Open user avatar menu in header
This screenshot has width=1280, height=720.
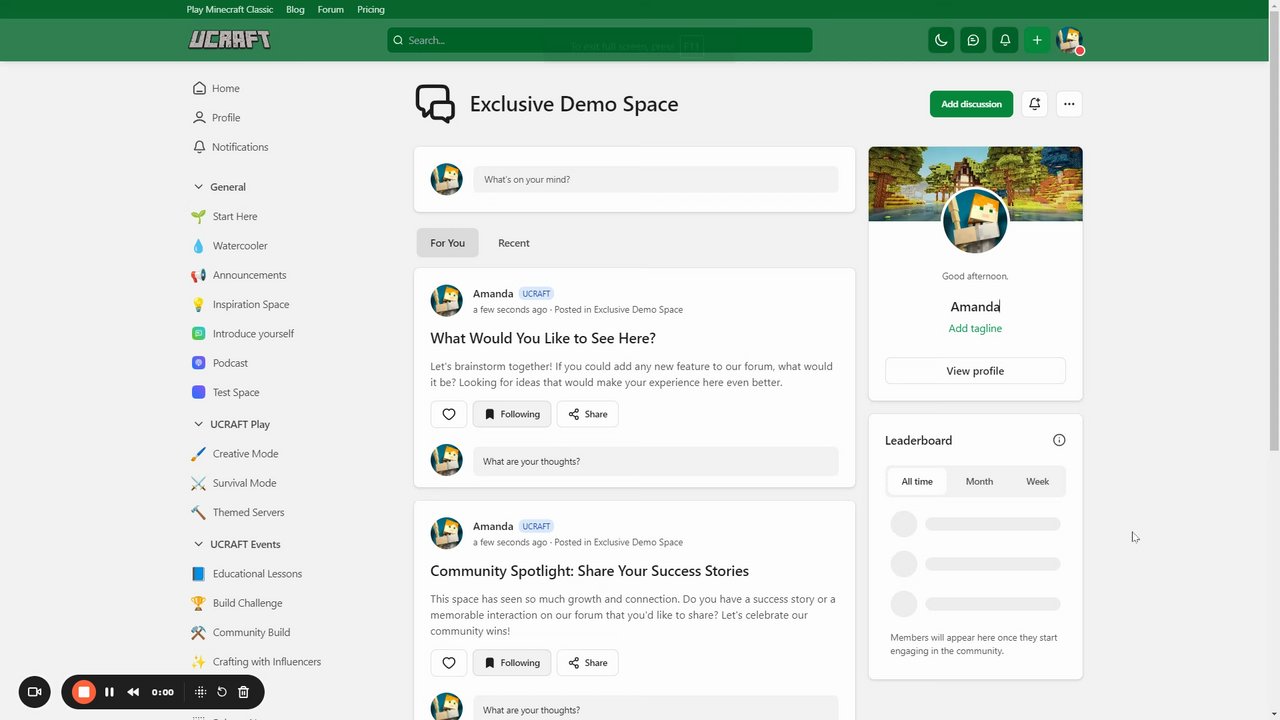[x=1070, y=40]
